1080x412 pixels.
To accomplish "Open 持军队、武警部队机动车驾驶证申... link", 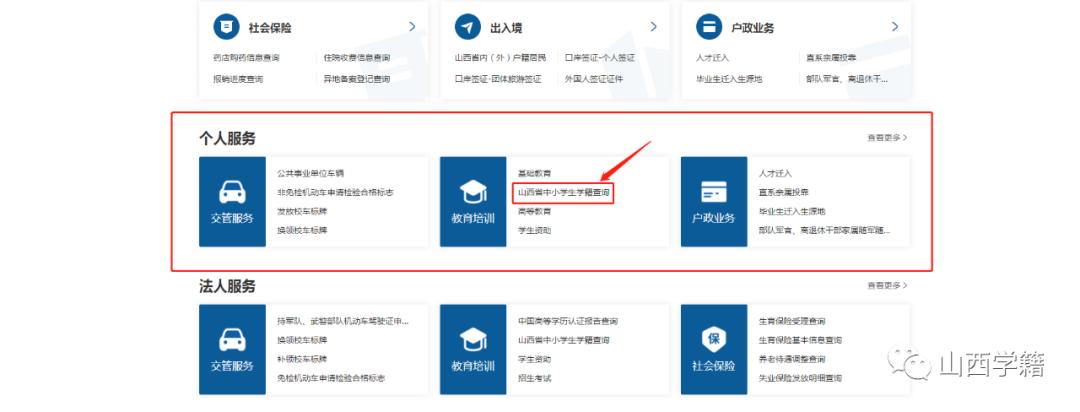I will pos(343,321).
